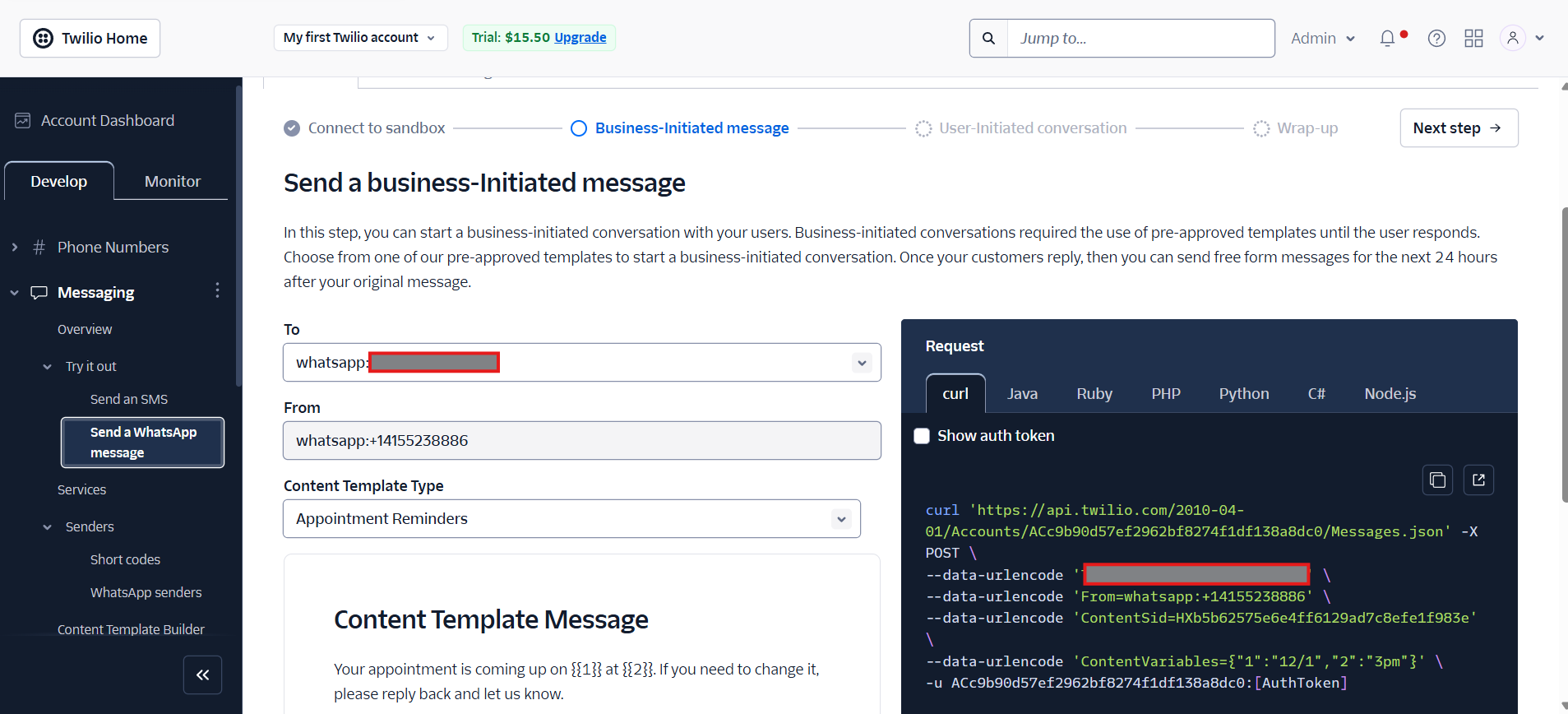The height and width of the screenshot is (714, 1568).
Task: Collapse the Senders subsection
Action: (x=48, y=527)
